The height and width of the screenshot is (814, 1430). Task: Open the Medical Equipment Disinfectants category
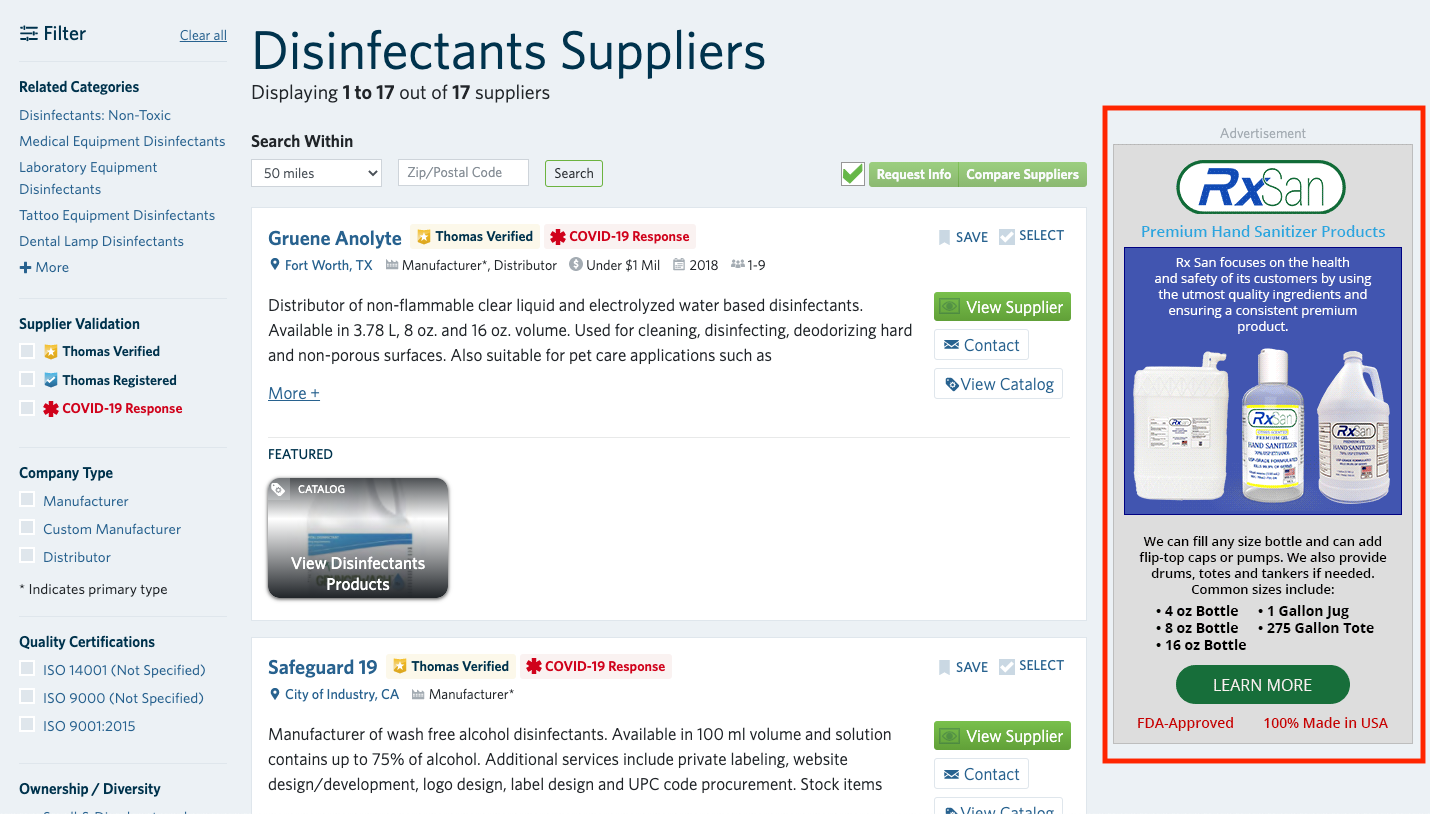[x=122, y=141]
